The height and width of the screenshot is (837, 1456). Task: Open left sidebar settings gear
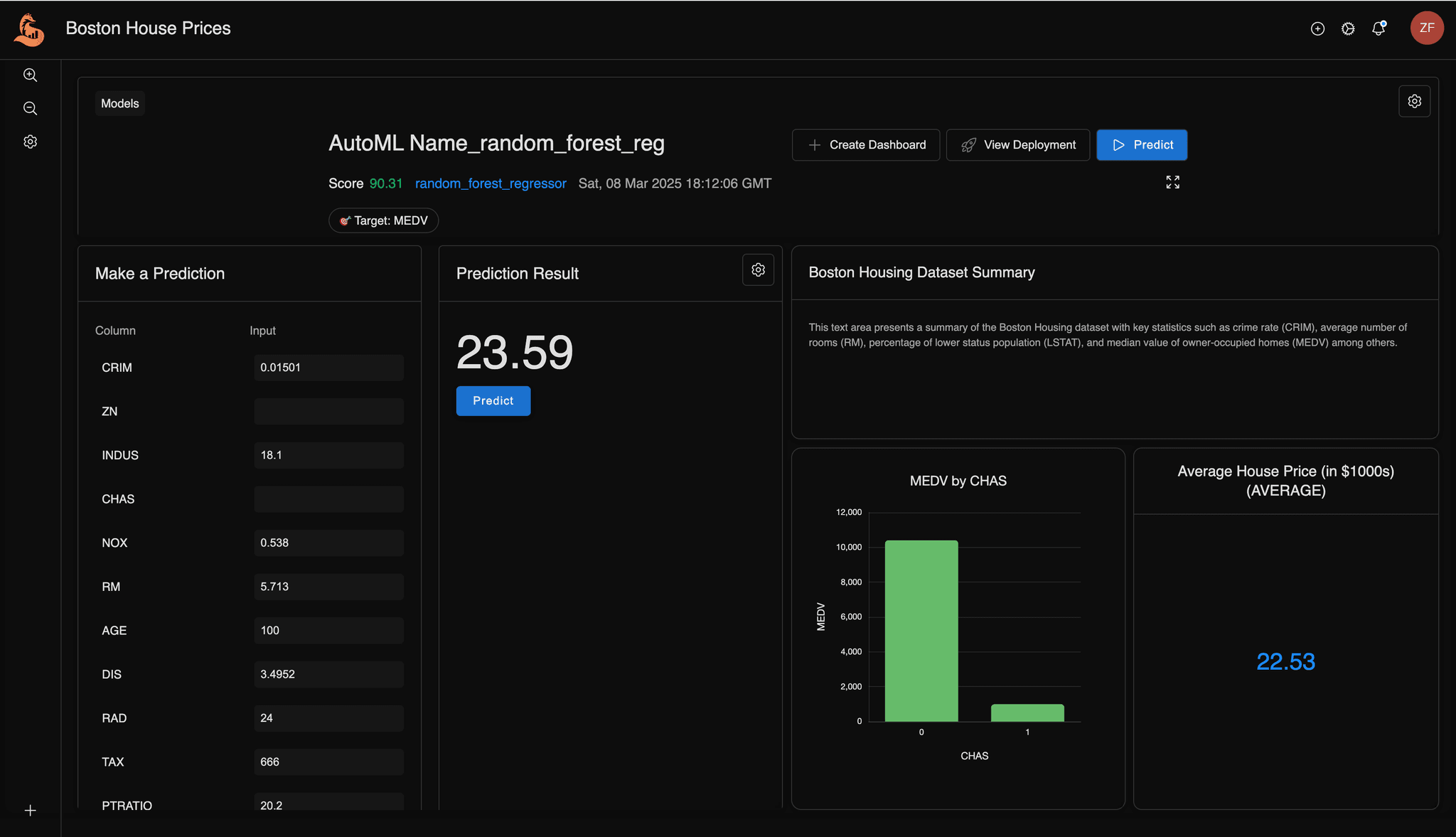30,142
